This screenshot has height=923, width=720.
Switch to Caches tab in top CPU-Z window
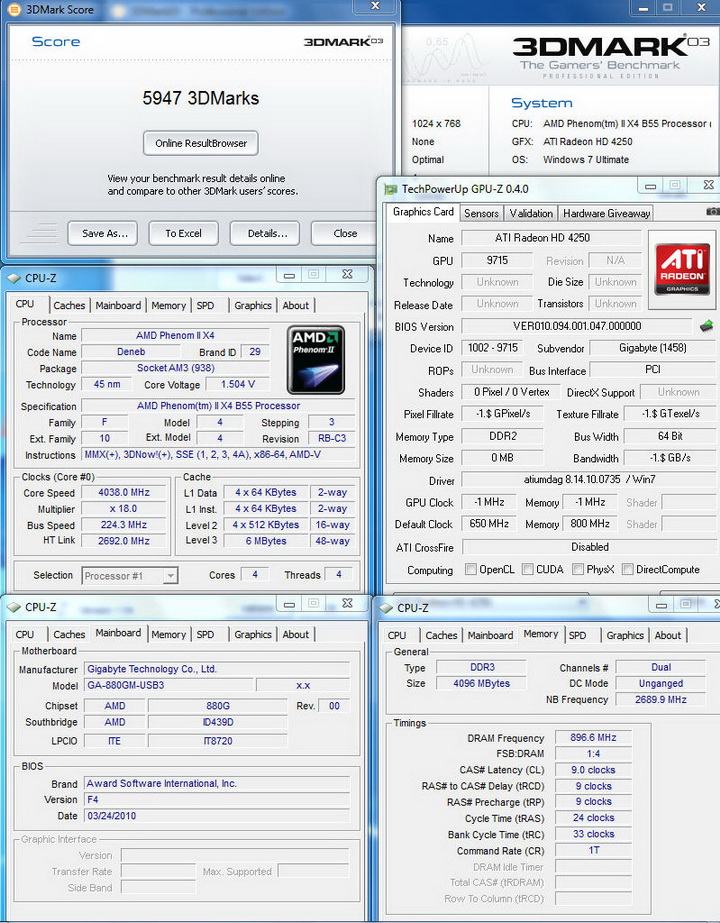pos(69,306)
